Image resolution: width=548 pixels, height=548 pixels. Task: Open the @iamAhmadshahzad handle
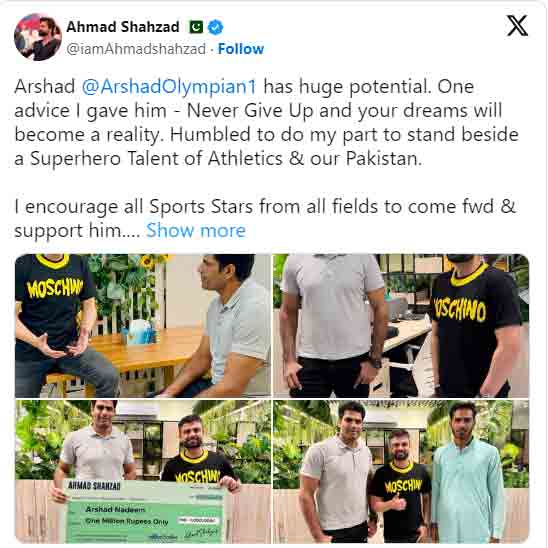point(136,49)
